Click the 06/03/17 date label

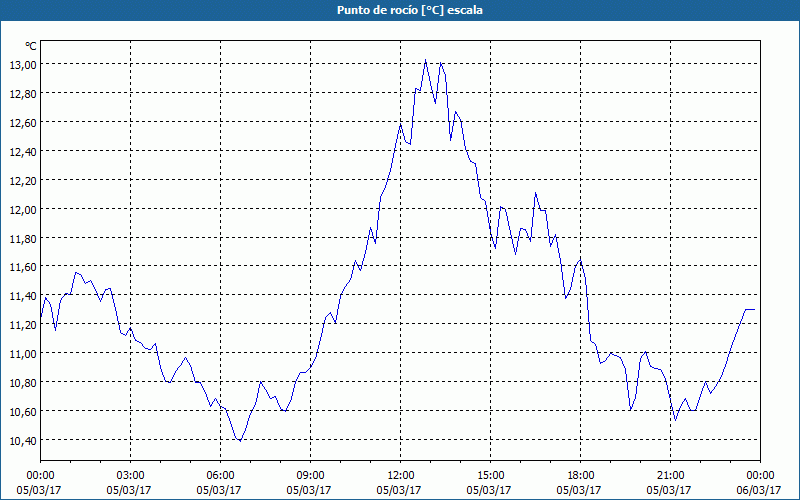[x=759, y=491]
